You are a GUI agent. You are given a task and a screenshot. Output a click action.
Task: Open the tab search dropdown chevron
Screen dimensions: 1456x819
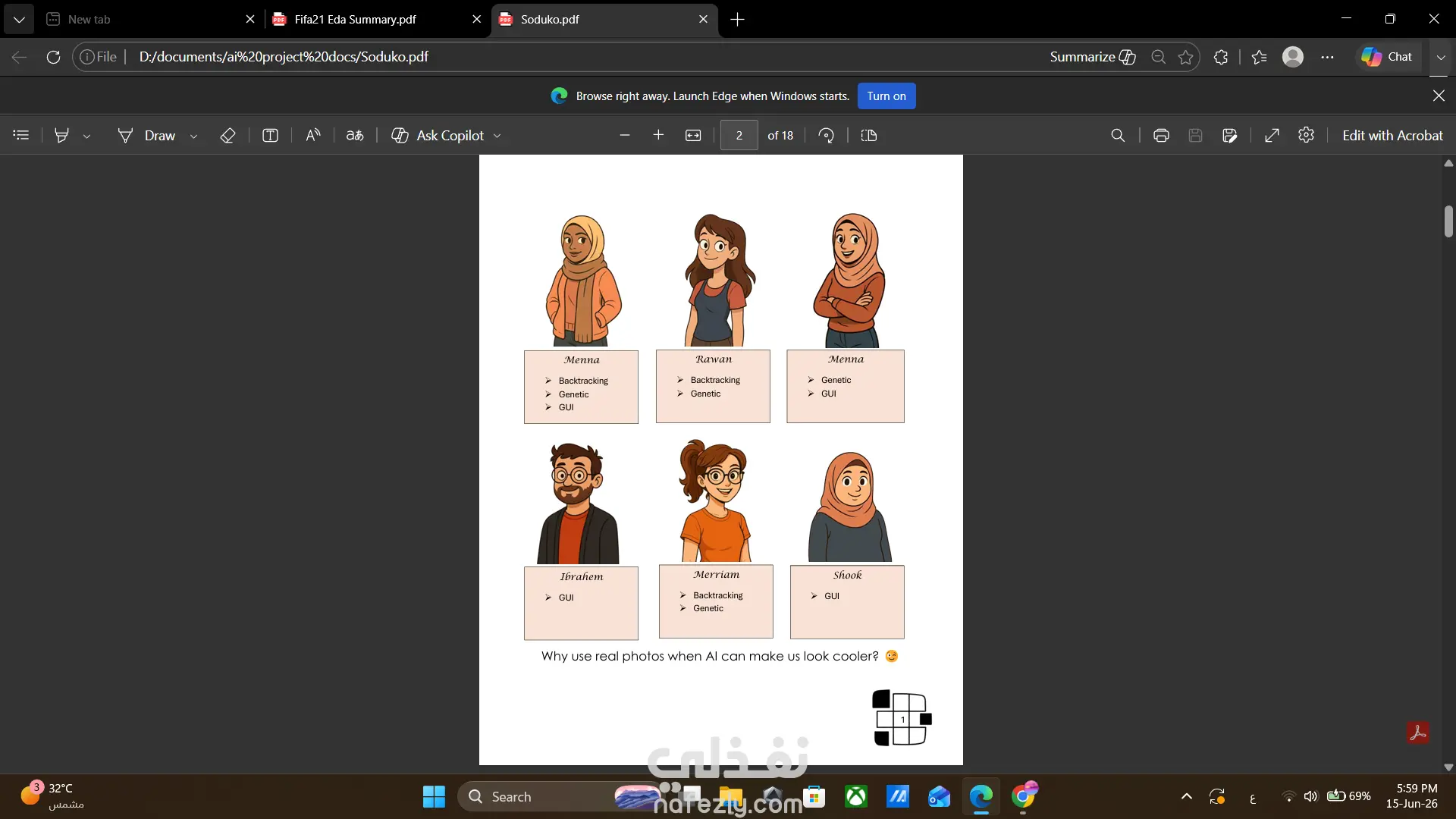19,19
